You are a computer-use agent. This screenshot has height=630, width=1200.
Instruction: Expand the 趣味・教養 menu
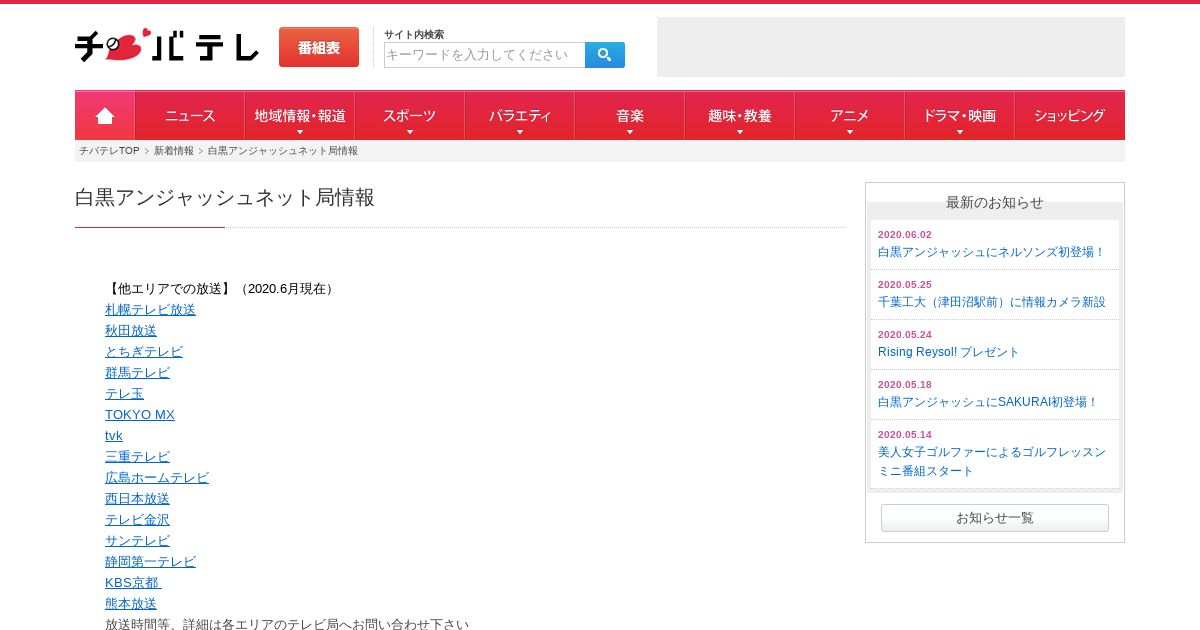point(740,116)
